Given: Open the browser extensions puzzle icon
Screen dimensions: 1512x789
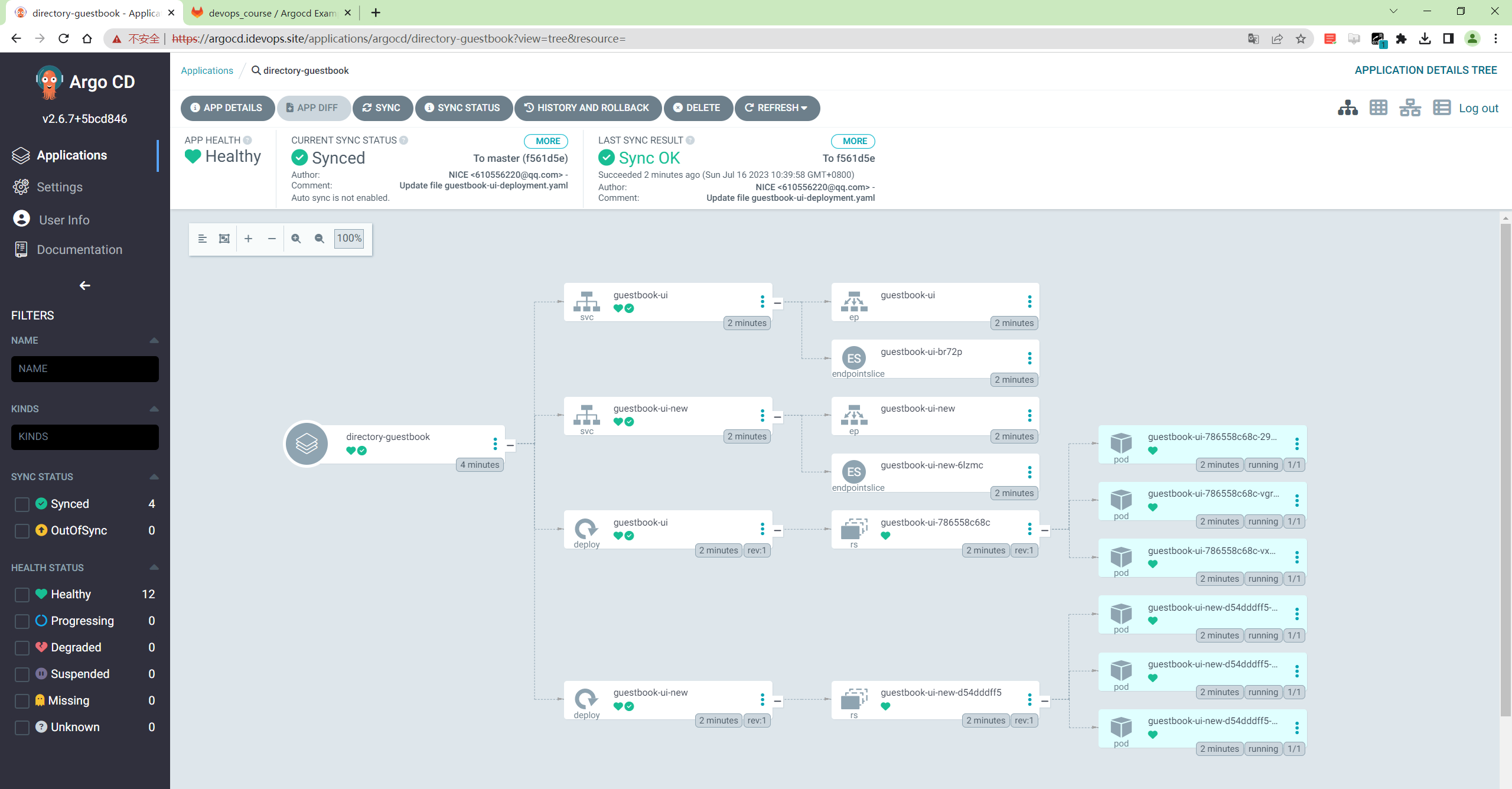Looking at the screenshot, I should [1401, 39].
